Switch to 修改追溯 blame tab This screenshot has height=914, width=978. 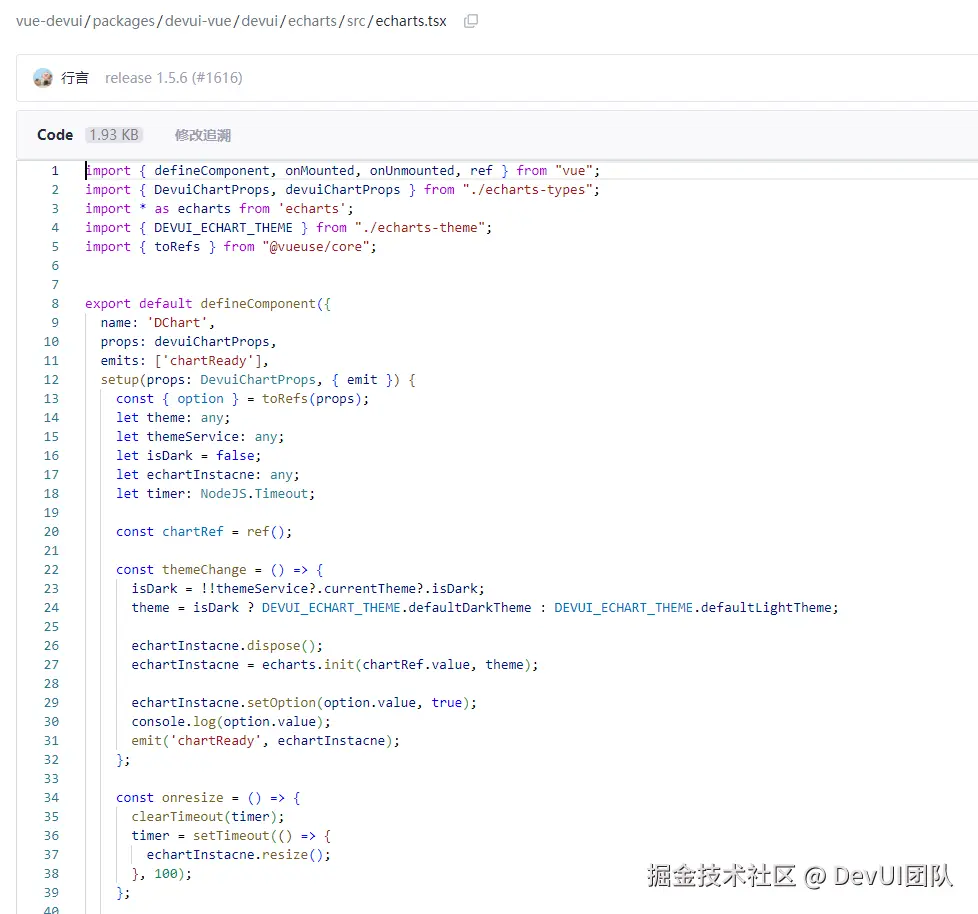[x=203, y=135]
